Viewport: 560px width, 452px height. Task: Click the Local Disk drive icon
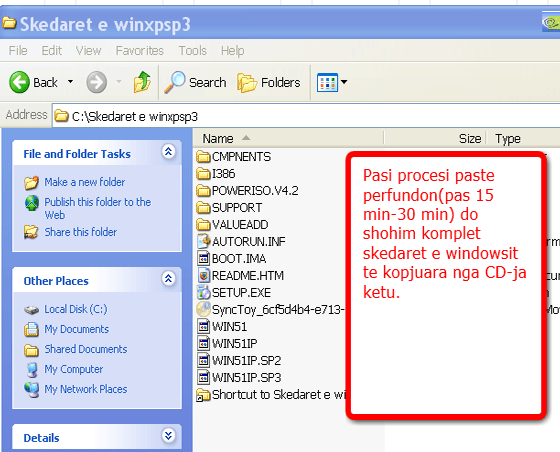pos(31,310)
